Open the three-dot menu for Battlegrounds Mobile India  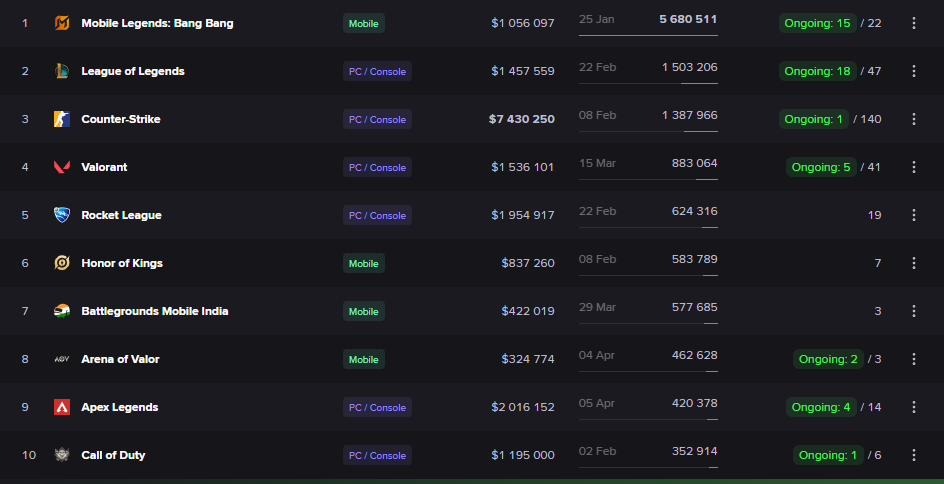coord(913,311)
